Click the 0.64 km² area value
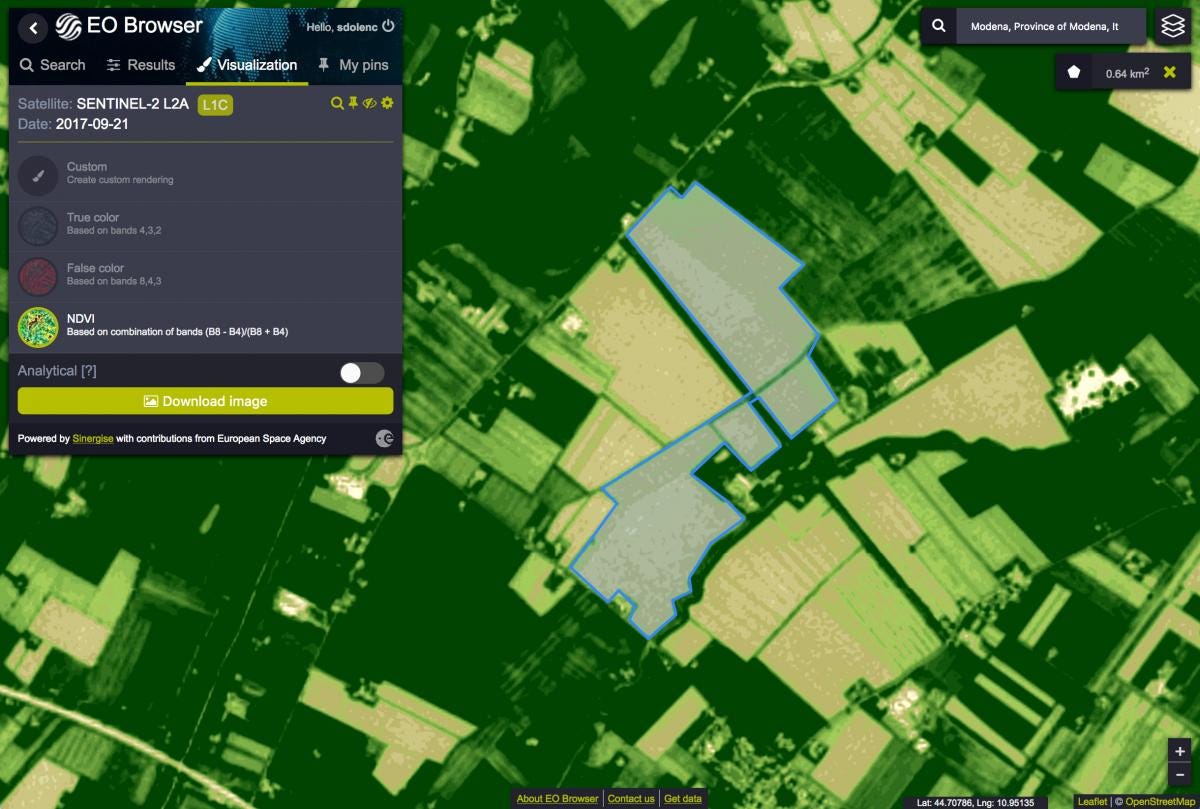The image size is (1200, 809). click(1127, 73)
